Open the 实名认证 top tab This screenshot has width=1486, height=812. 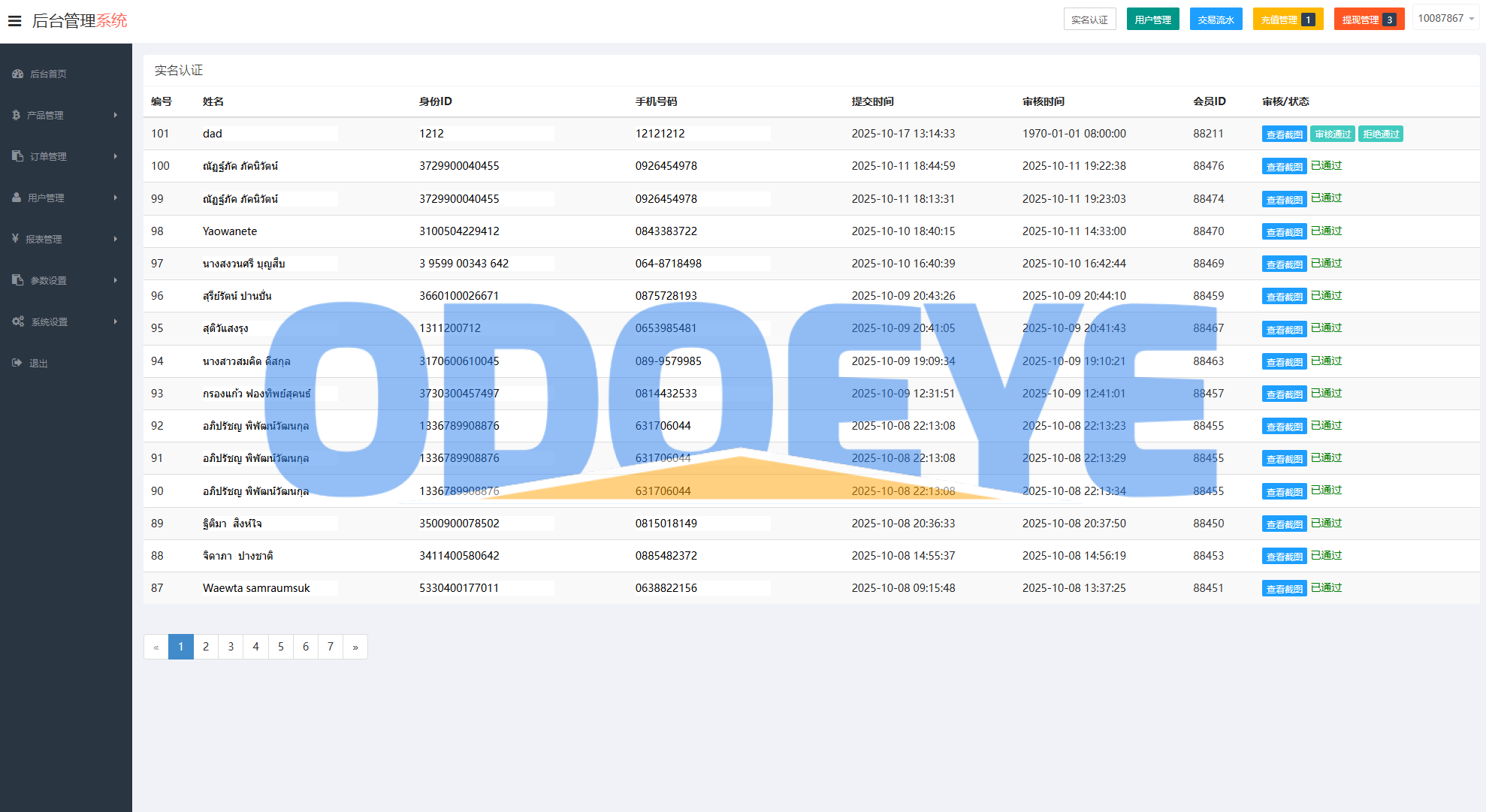pos(1089,20)
